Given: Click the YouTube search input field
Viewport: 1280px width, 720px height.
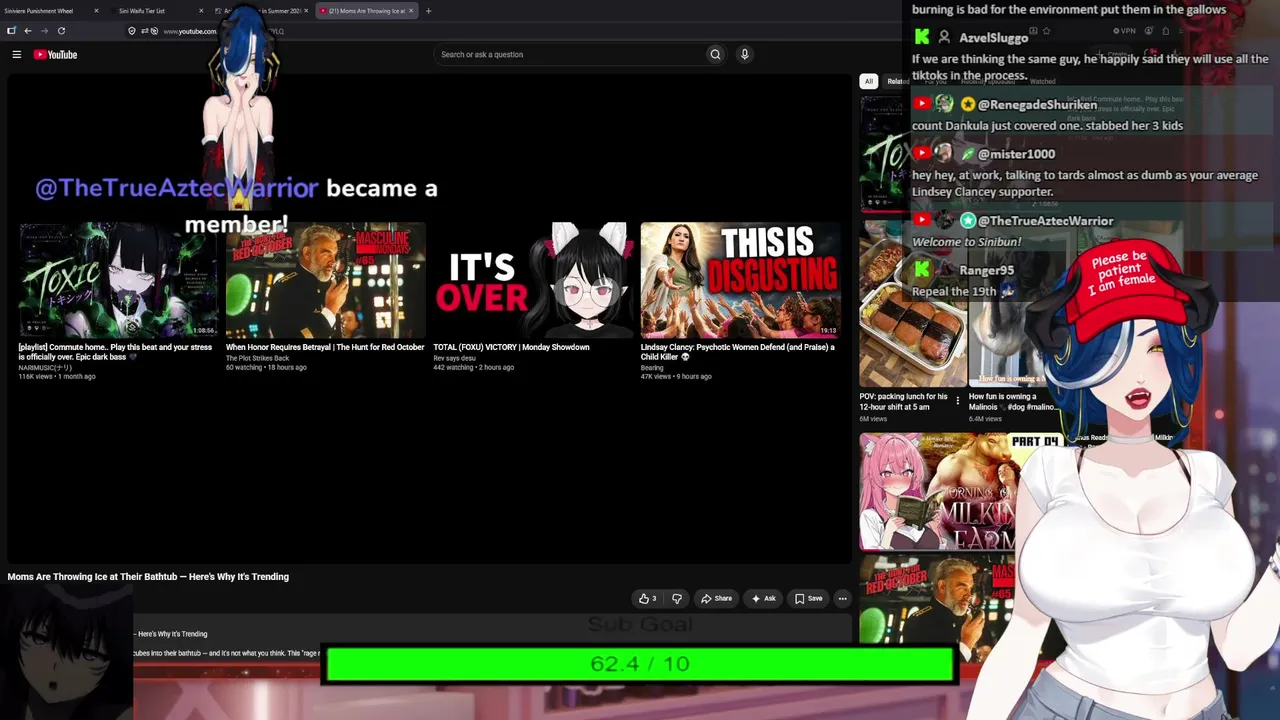Looking at the screenshot, I should pyautogui.click(x=569, y=55).
